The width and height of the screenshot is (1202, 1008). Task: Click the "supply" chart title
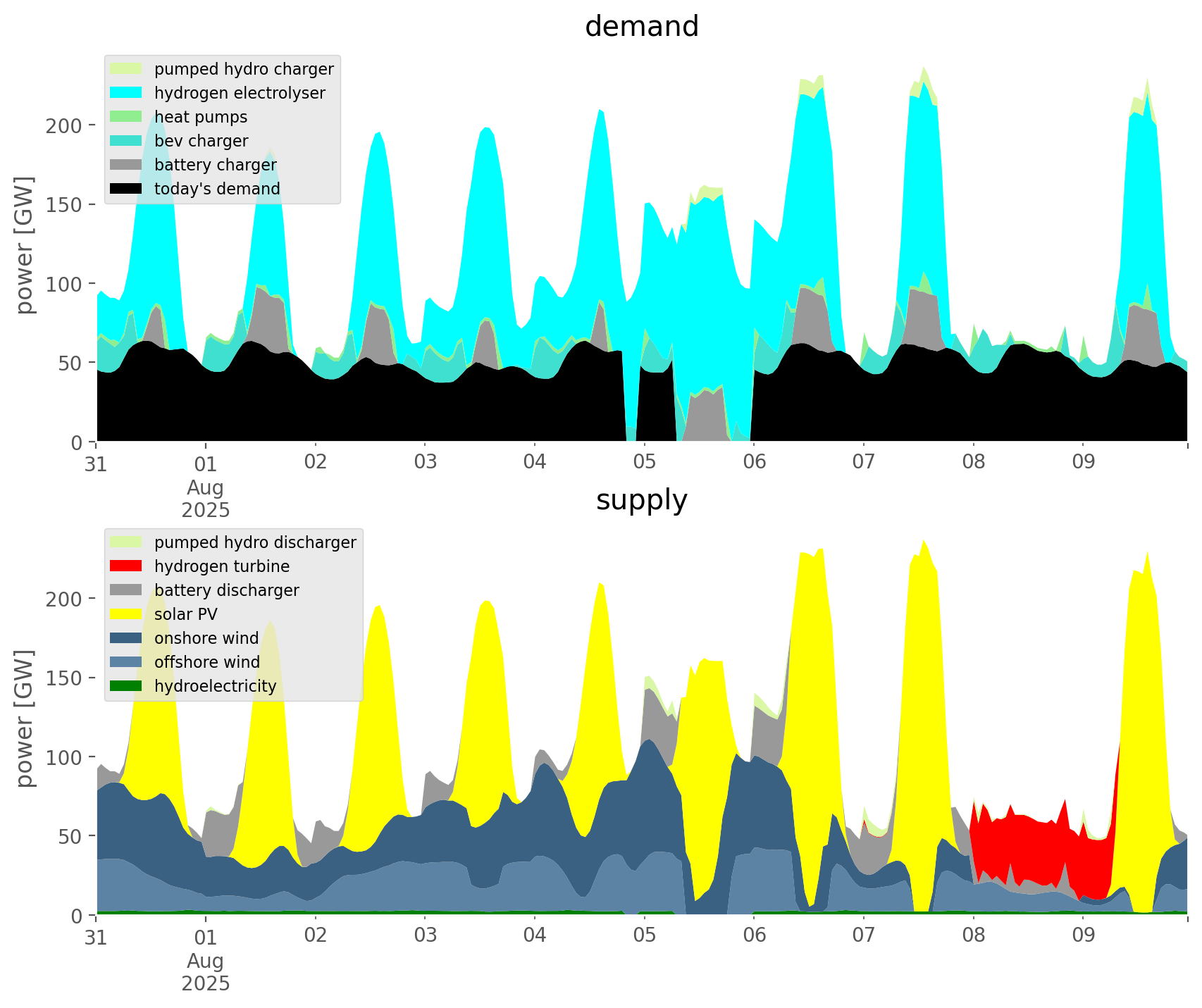click(641, 500)
